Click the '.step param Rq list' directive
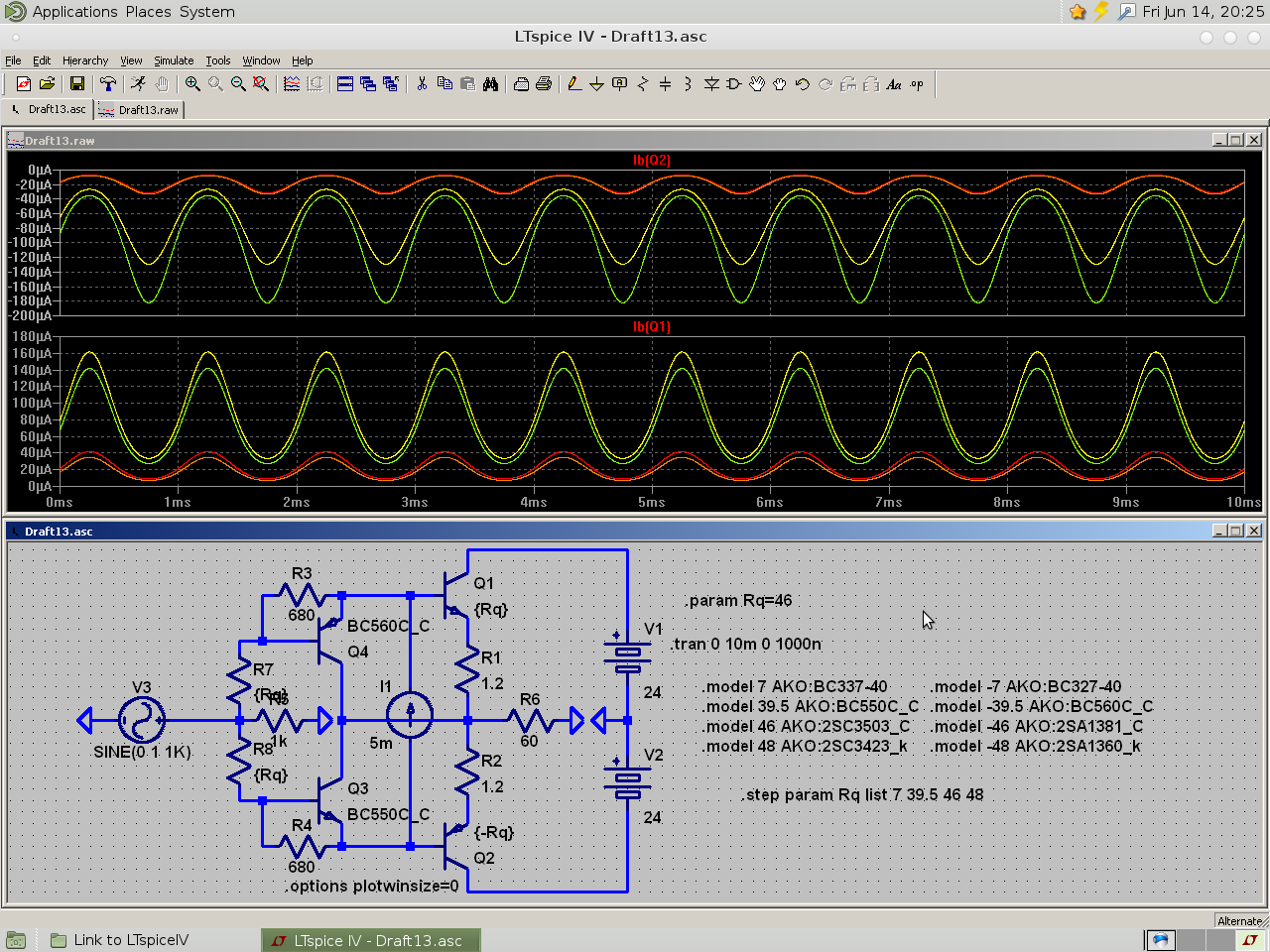This screenshot has height=952, width=1270. [862, 794]
